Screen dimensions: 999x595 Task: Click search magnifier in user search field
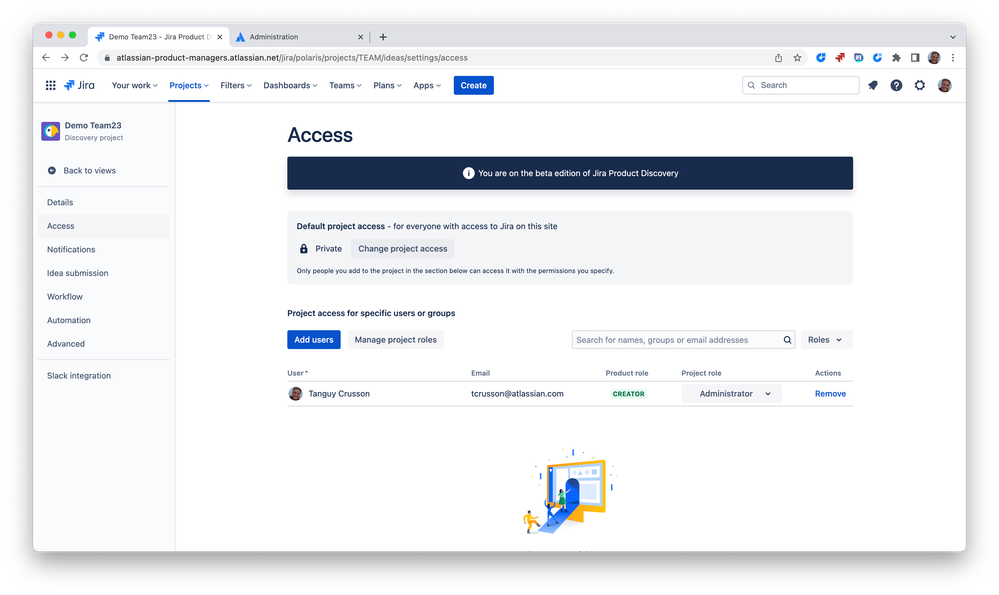coord(787,340)
